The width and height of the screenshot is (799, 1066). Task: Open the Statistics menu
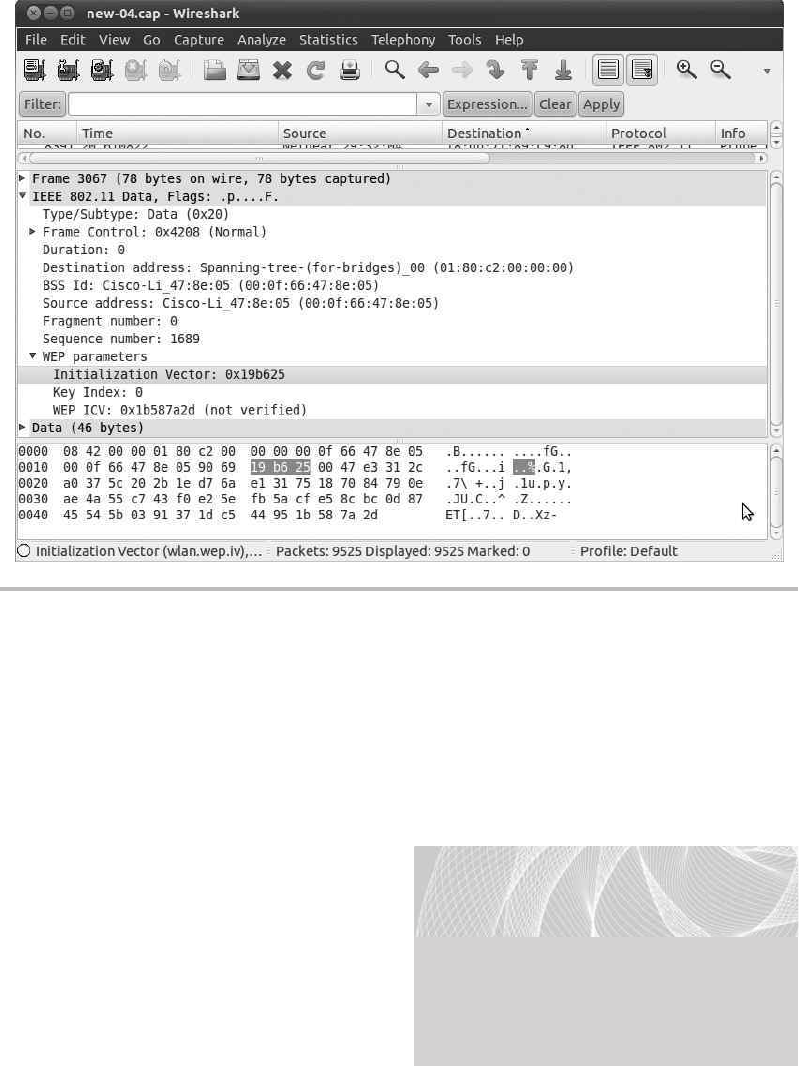(x=328, y=39)
